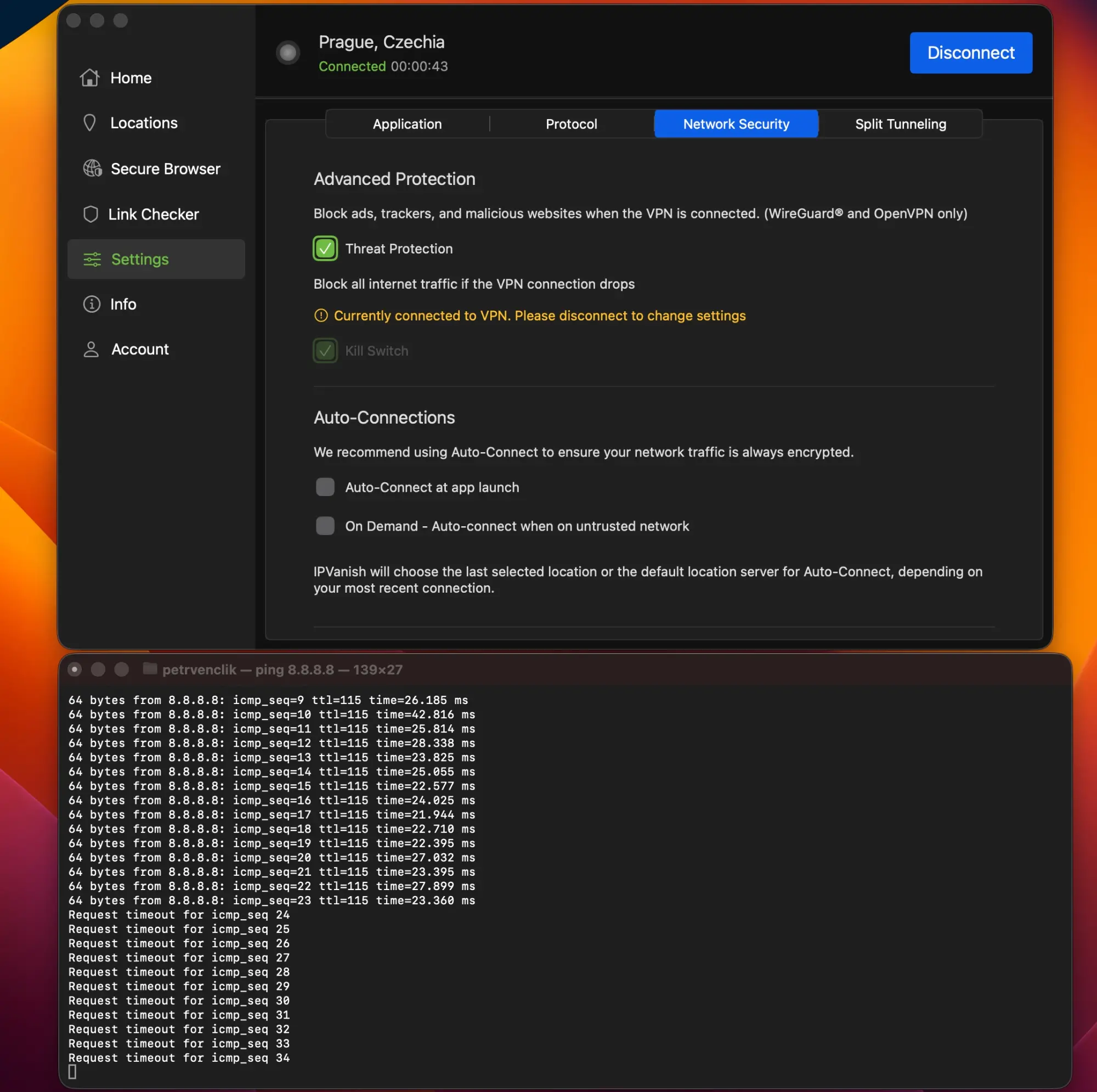Screen dimensions: 1097x1092
Task: Select the Network Security tab
Action: pyautogui.click(x=736, y=124)
